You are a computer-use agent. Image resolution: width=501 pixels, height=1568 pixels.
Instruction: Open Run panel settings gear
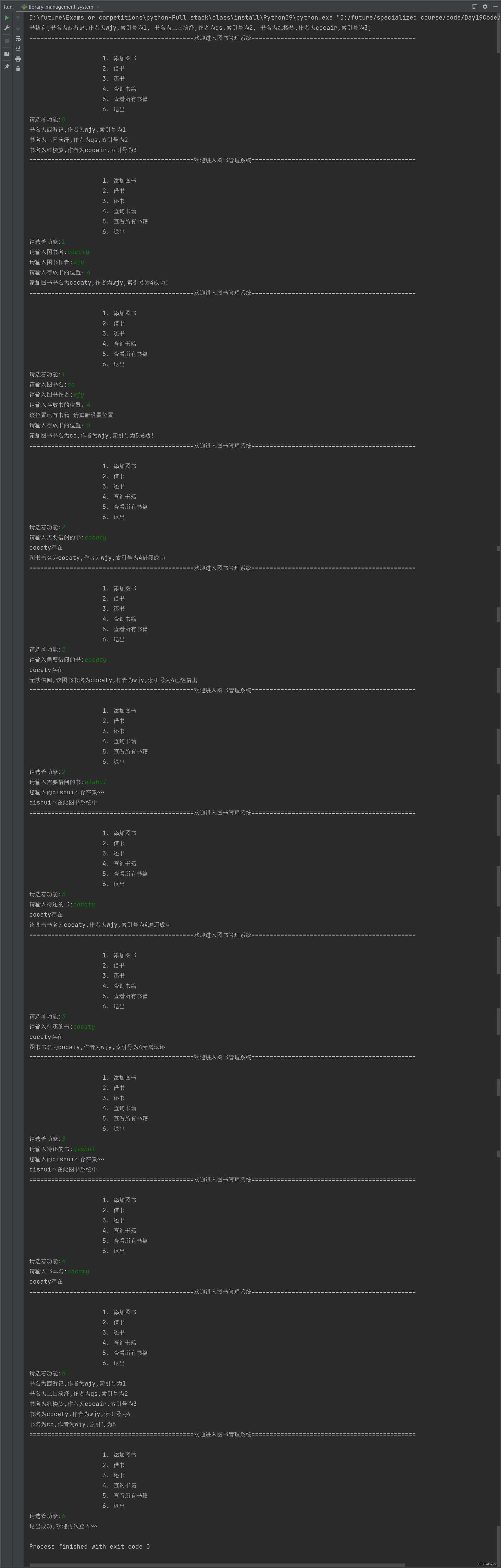(x=485, y=7)
